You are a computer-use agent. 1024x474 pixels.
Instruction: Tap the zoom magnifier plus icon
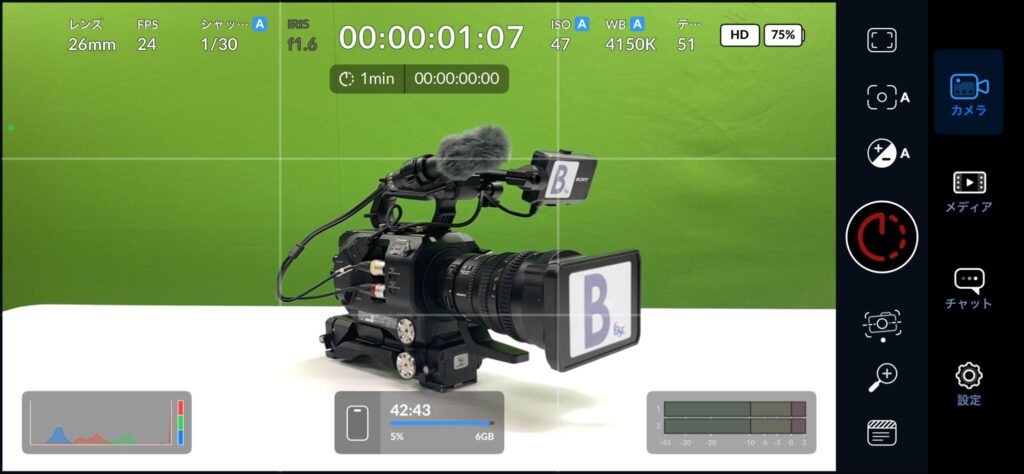pyautogui.click(x=881, y=377)
